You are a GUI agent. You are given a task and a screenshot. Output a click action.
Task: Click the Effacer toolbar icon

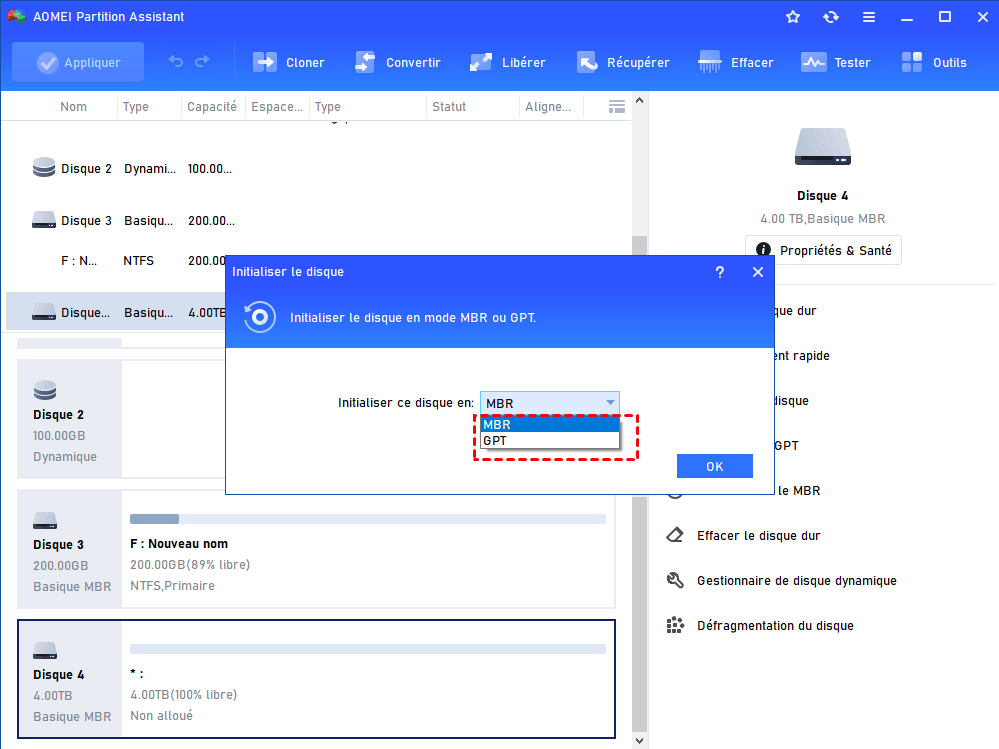click(x=711, y=62)
